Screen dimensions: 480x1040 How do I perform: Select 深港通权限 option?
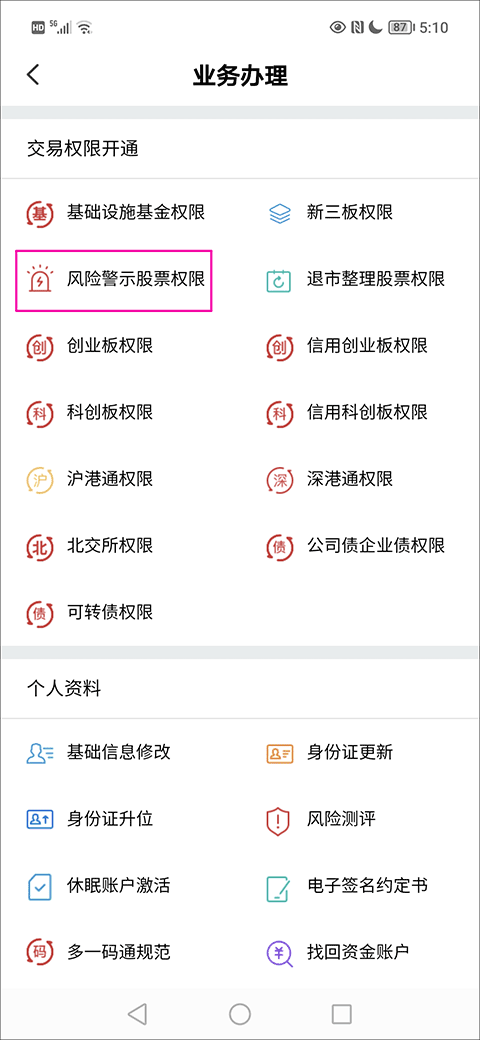(x=330, y=479)
